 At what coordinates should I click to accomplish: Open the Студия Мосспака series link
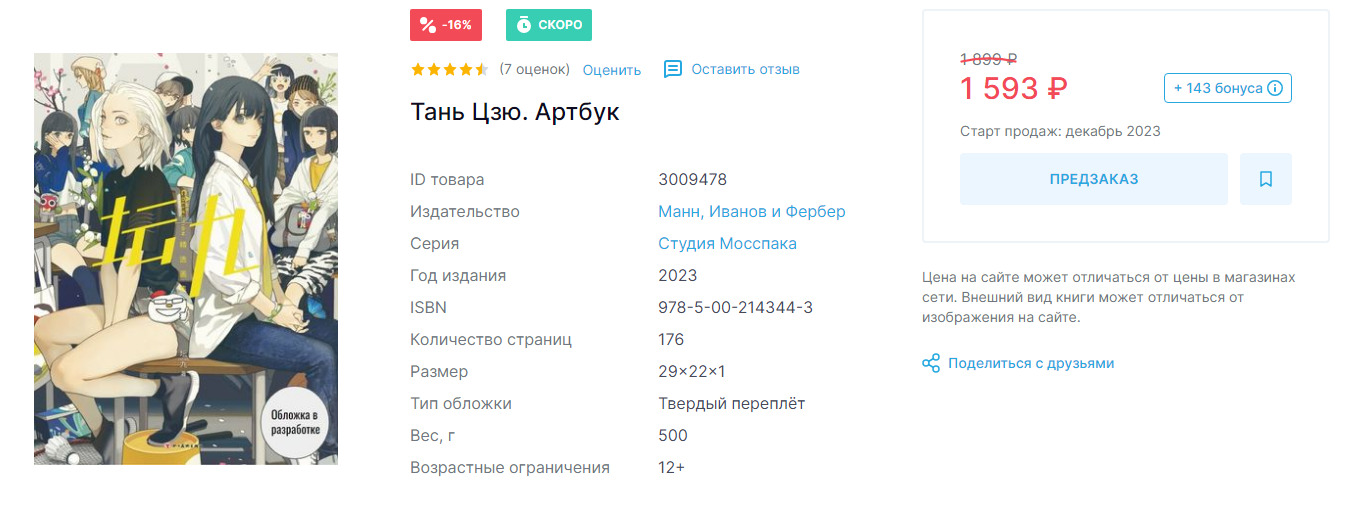click(727, 243)
